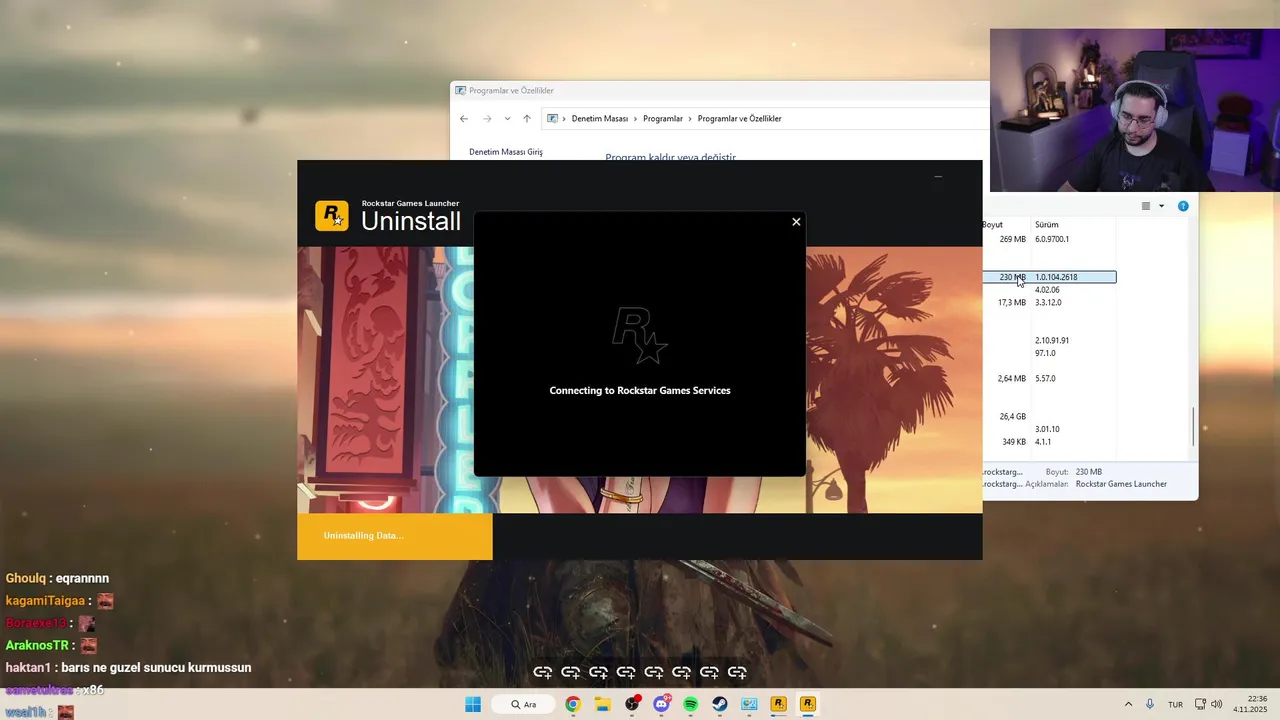This screenshot has width=1280, height=720.
Task: Switch to first Rockstar Games taskbar icon
Action: [x=778, y=704]
